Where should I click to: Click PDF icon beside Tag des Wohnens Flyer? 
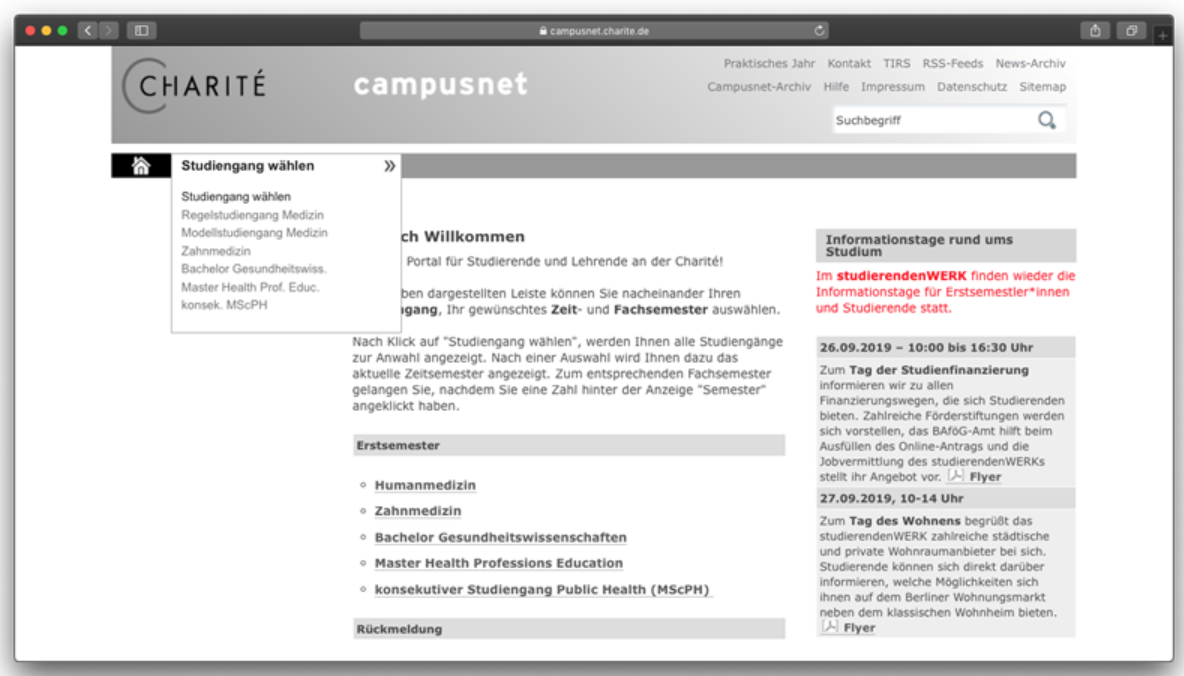[830, 627]
